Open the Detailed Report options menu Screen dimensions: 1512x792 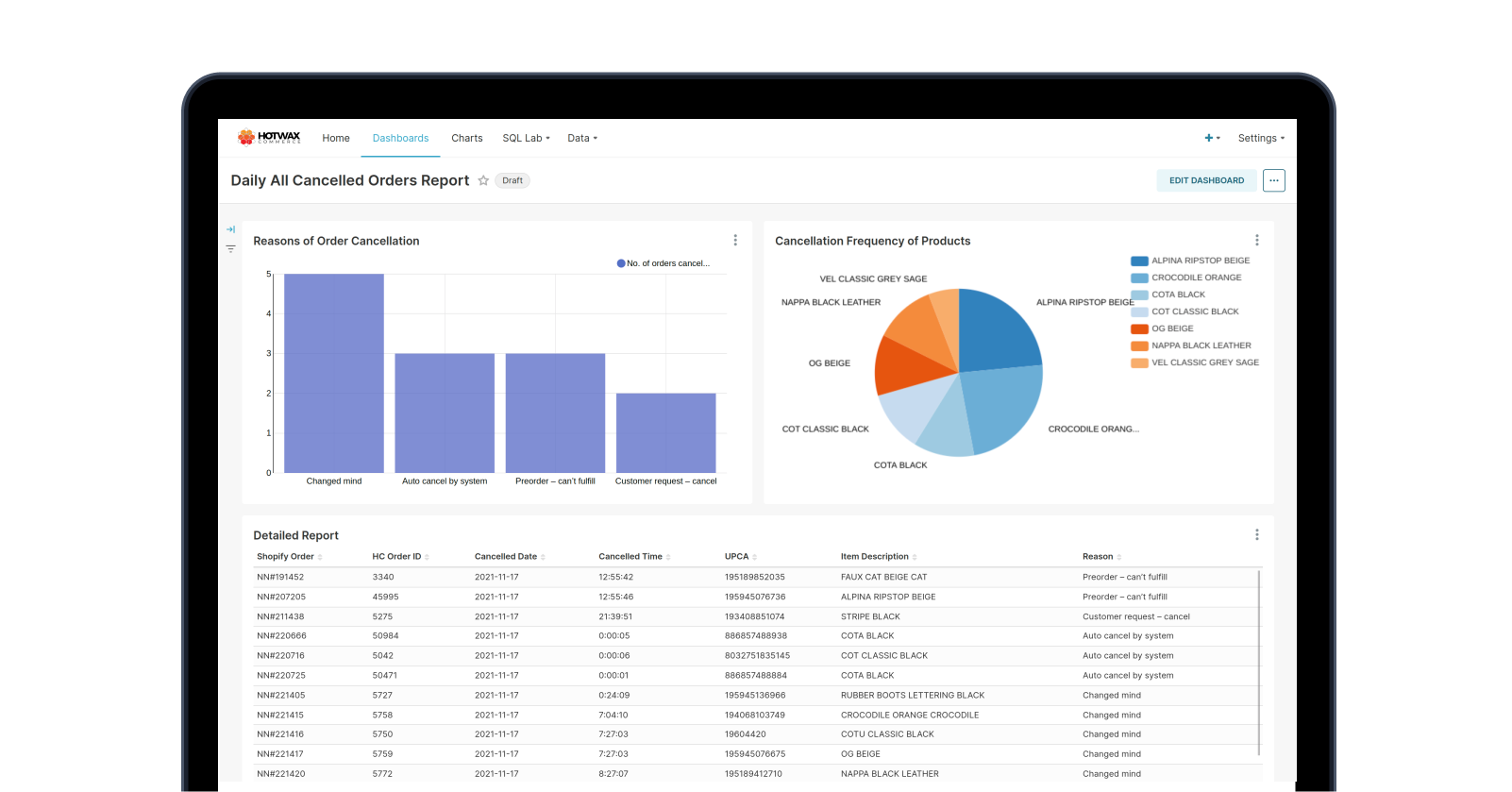click(x=1256, y=535)
